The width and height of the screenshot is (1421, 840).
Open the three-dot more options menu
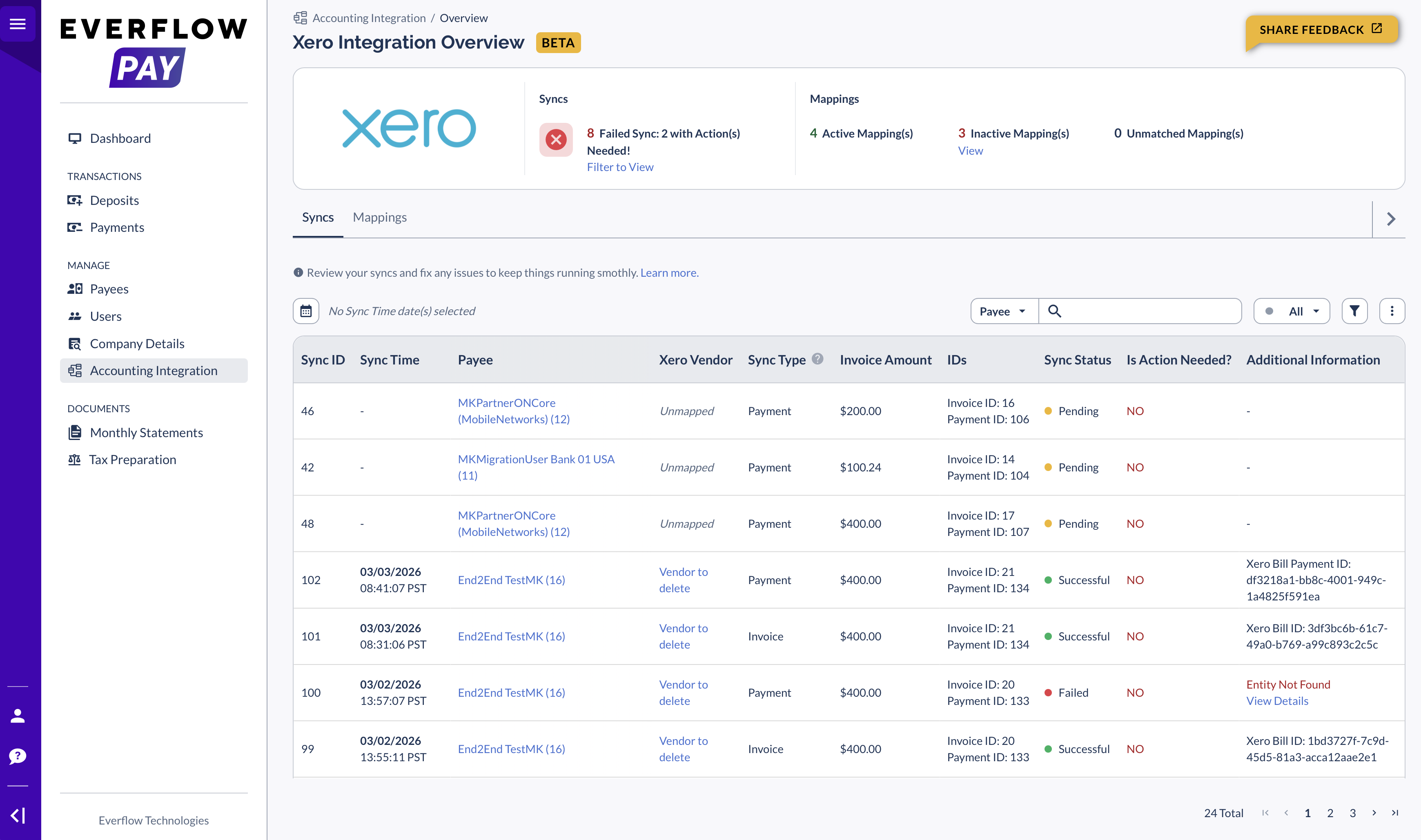tap(1392, 311)
